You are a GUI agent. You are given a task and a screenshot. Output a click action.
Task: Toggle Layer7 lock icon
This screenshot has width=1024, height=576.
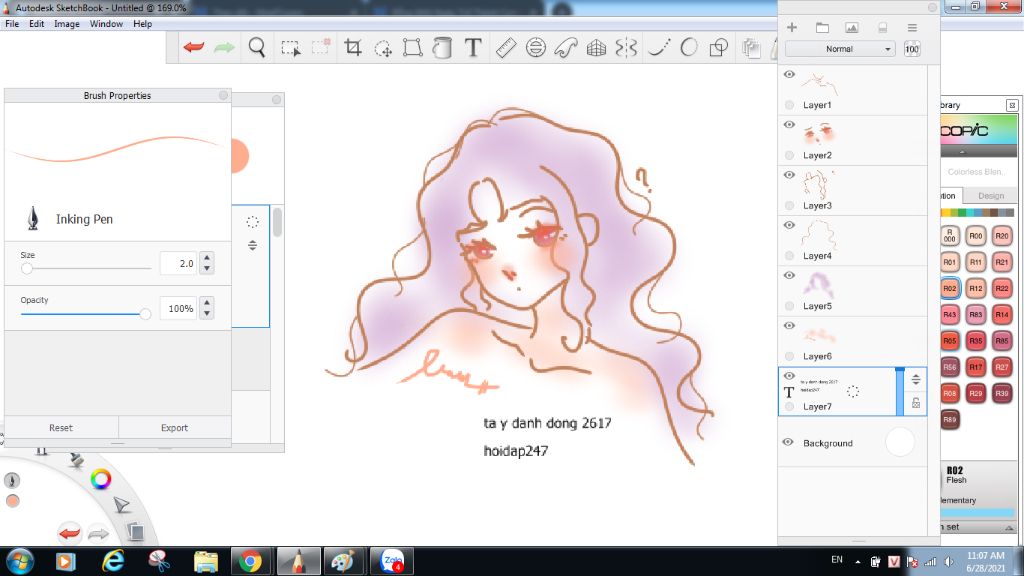click(916, 403)
